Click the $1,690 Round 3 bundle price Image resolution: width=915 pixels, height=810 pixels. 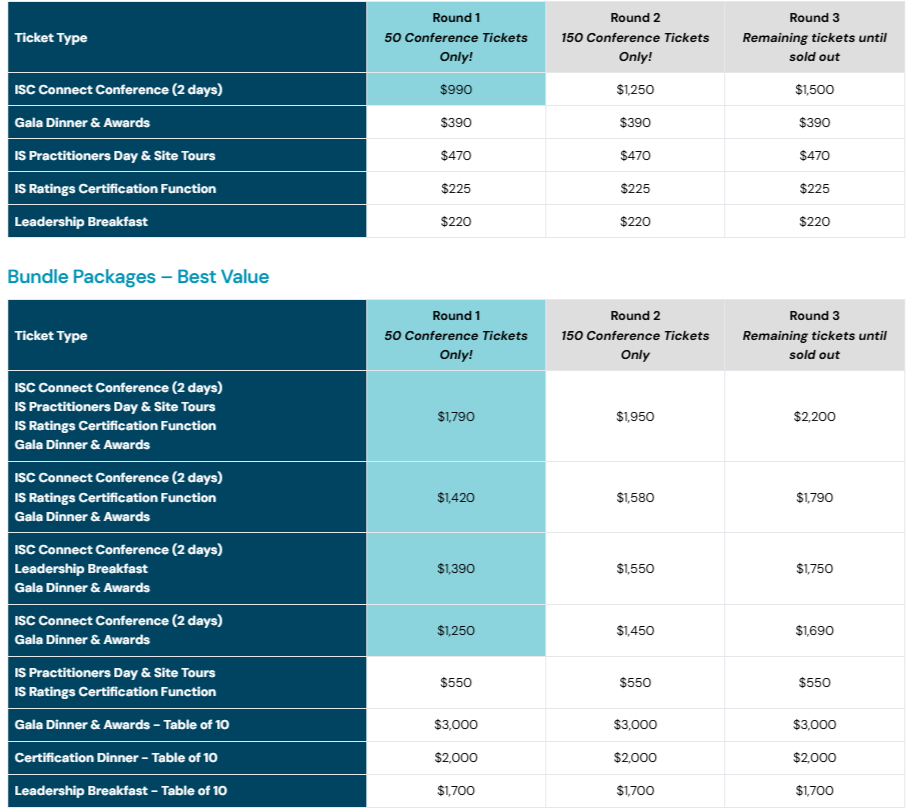pyautogui.click(x=814, y=631)
